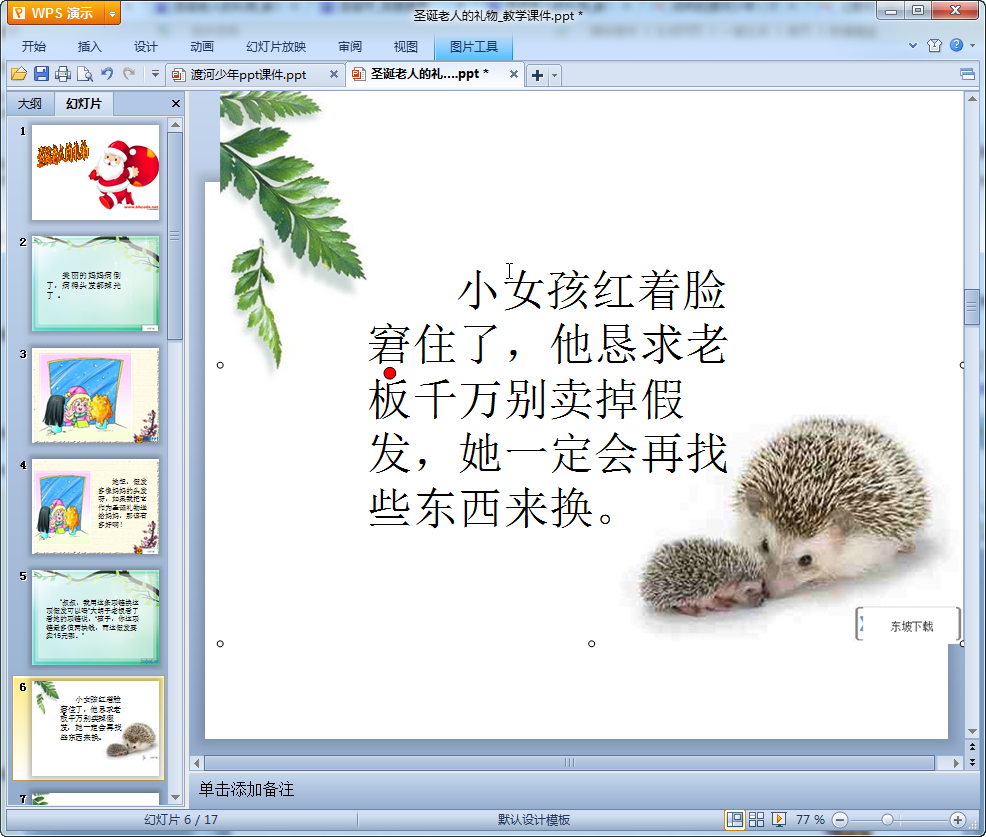The image size is (986, 837).
Task: Open the 审阅 ribbon tab
Action: 350,47
